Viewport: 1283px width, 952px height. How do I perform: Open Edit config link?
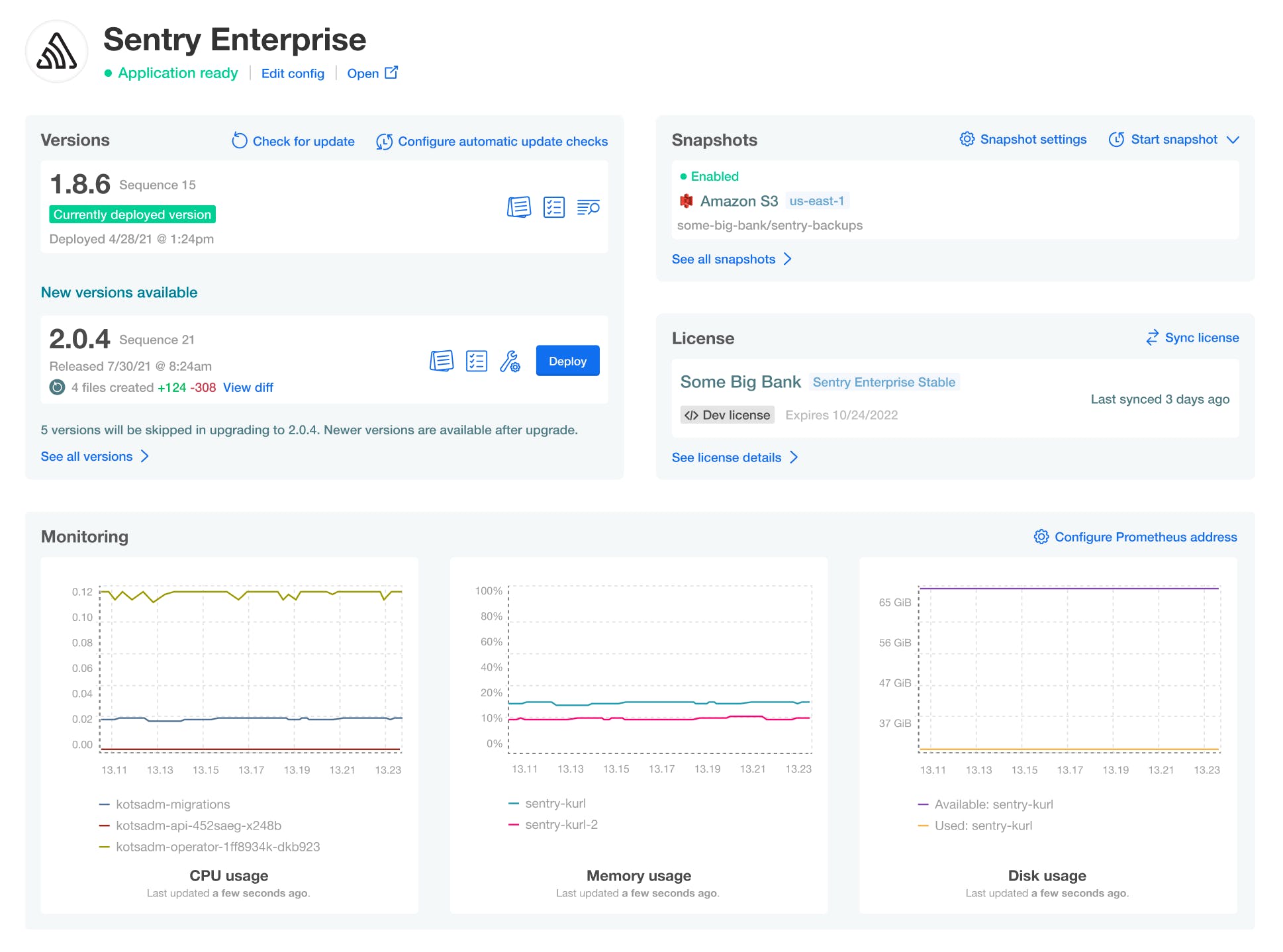(x=293, y=73)
